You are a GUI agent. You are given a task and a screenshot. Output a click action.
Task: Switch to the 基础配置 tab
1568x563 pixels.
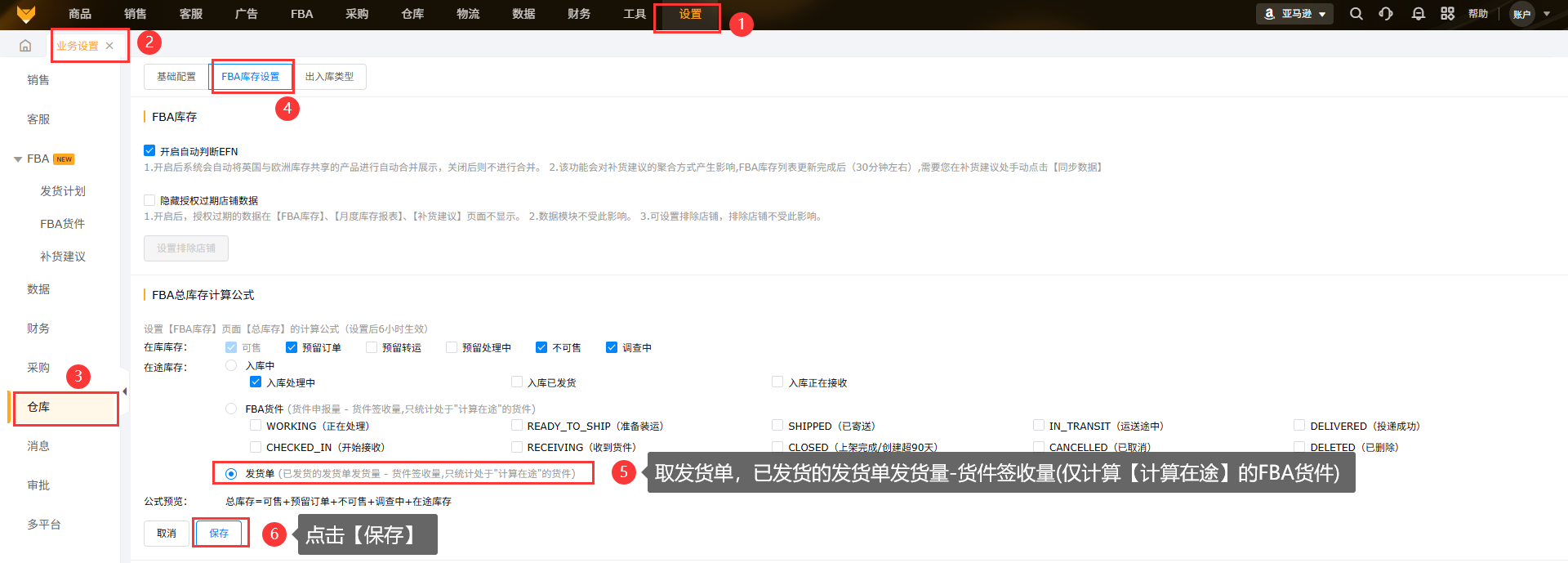[176, 77]
